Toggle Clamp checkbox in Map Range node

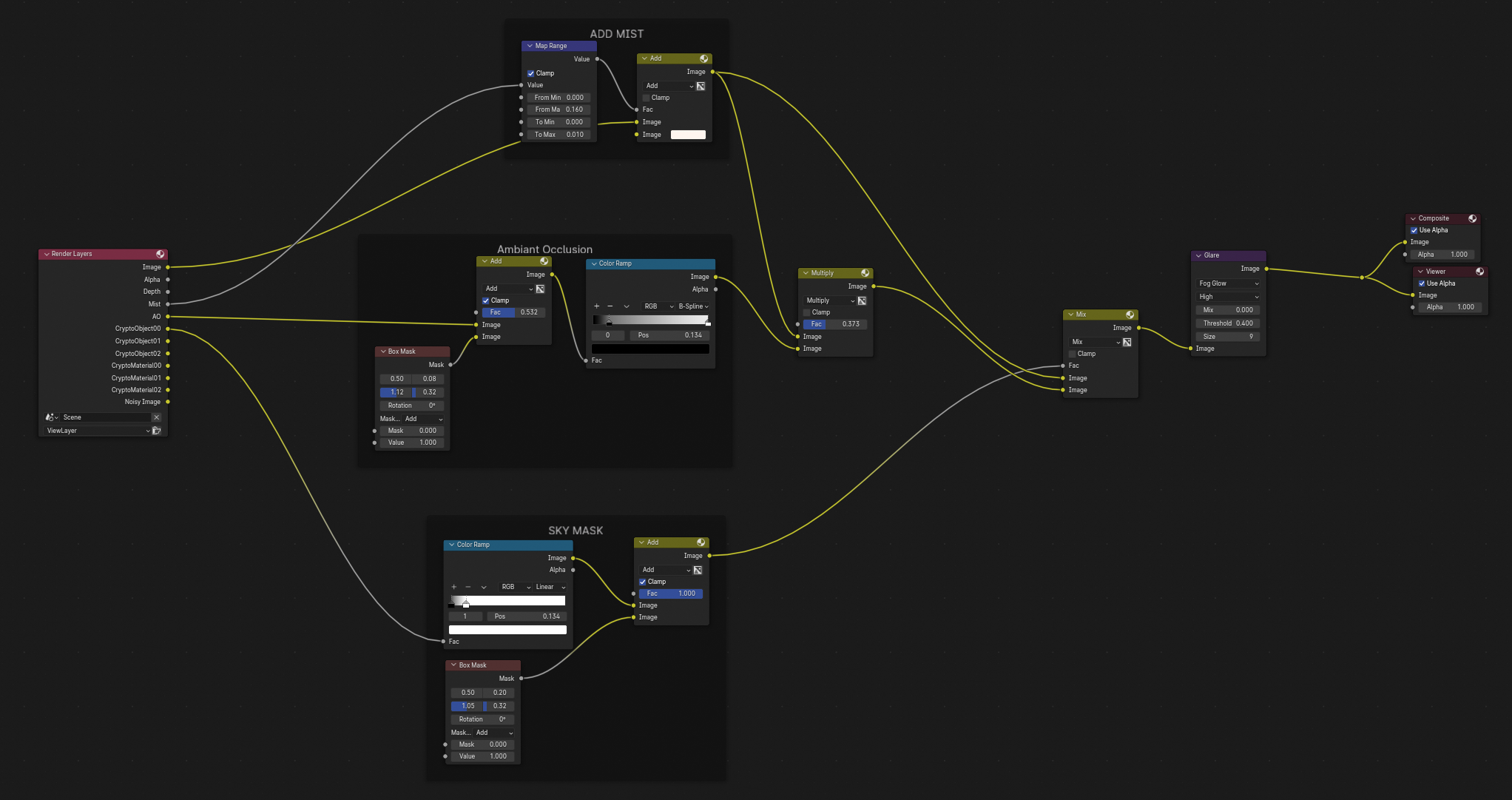[530, 73]
